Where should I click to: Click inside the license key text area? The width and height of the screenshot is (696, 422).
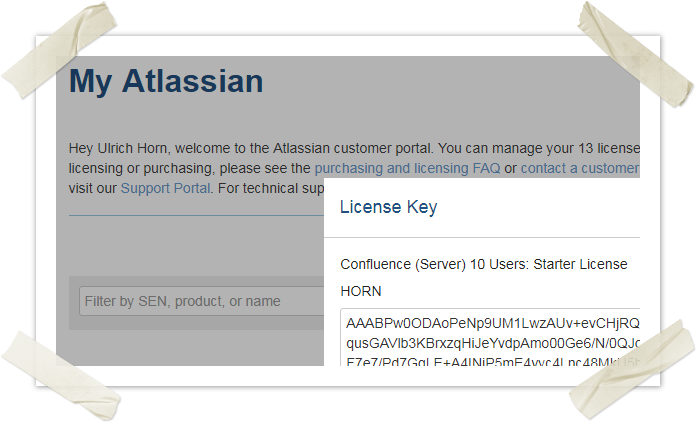(490, 338)
